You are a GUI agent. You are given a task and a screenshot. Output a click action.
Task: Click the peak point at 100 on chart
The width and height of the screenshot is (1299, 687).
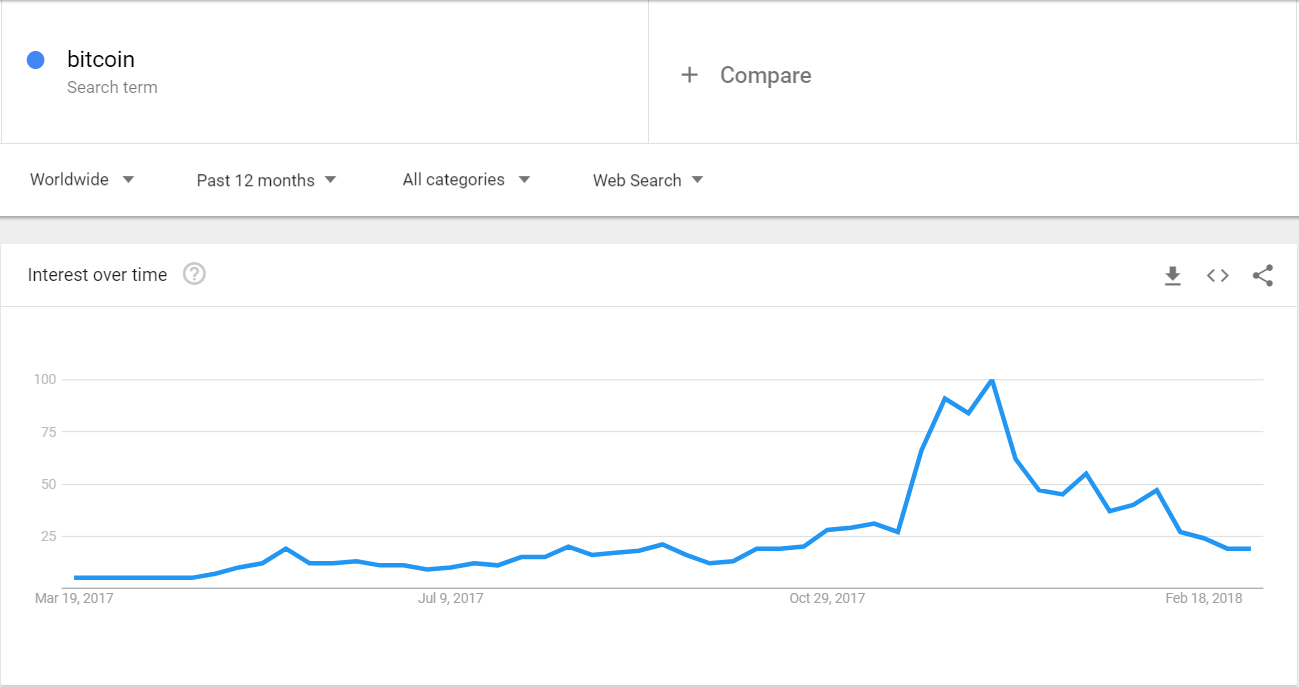coord(991,380)
